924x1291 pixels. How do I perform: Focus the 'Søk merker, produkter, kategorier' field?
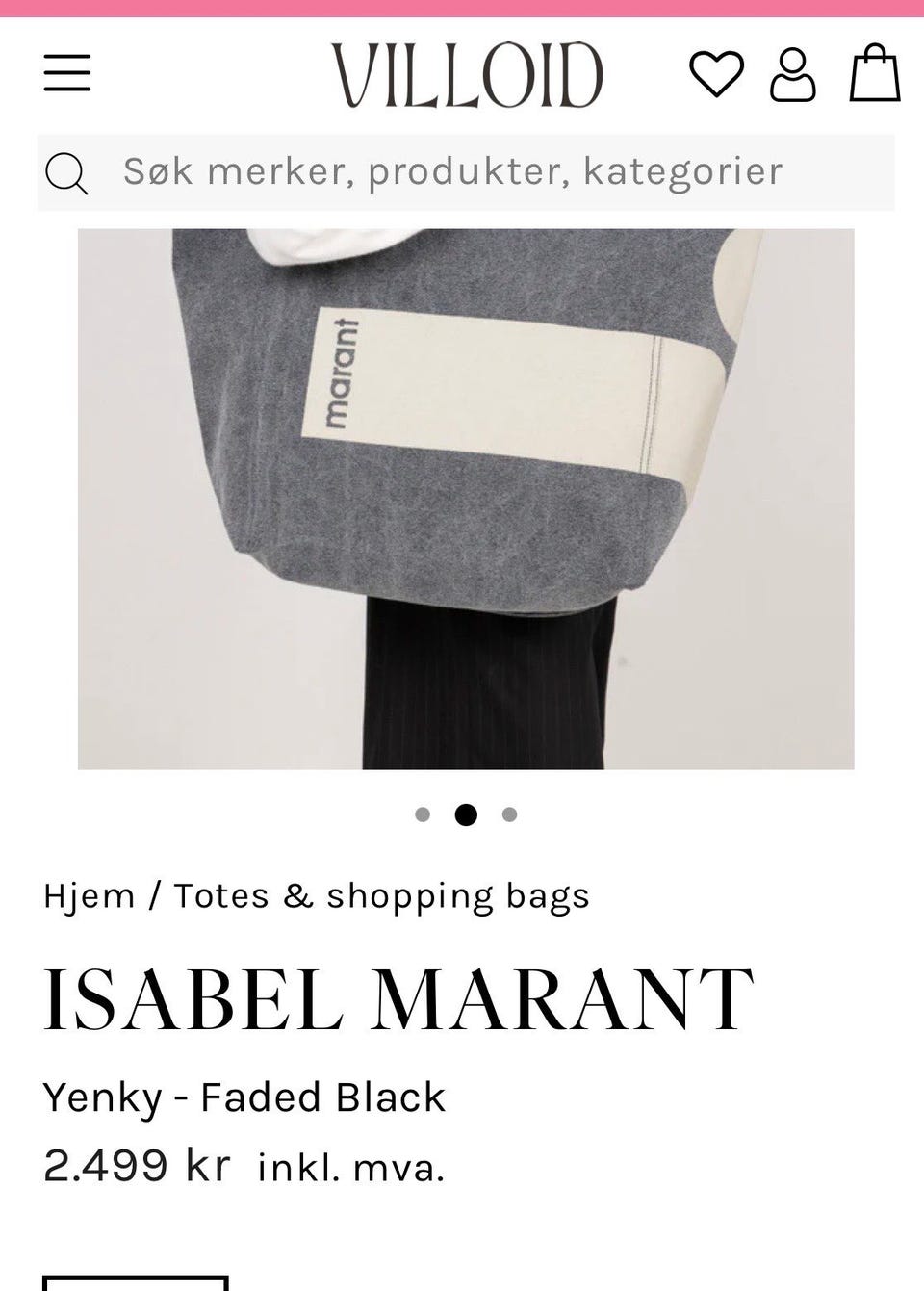[466, 172]
